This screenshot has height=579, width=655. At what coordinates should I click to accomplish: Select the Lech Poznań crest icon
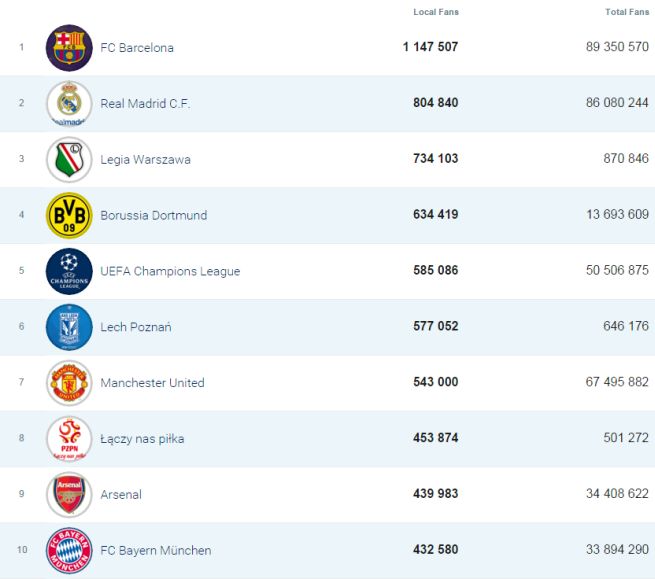pyautogui.click(x=69, y=327)
